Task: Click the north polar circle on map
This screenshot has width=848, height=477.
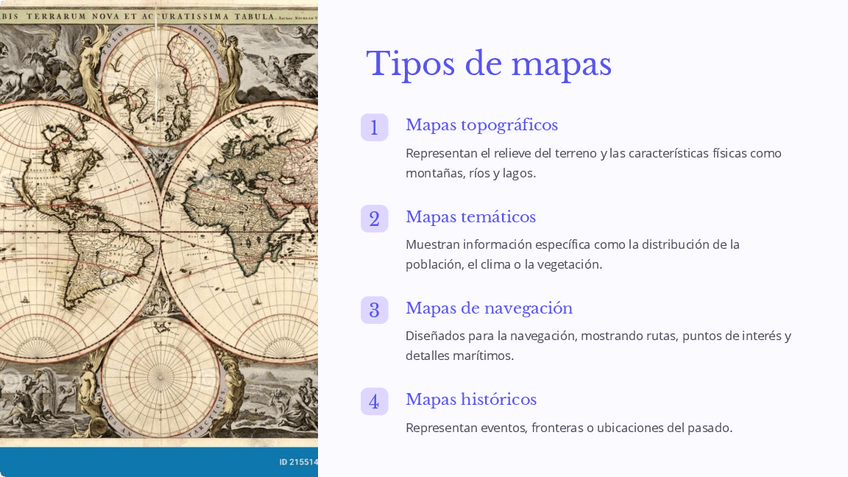Action: click(x=160, y=78)
